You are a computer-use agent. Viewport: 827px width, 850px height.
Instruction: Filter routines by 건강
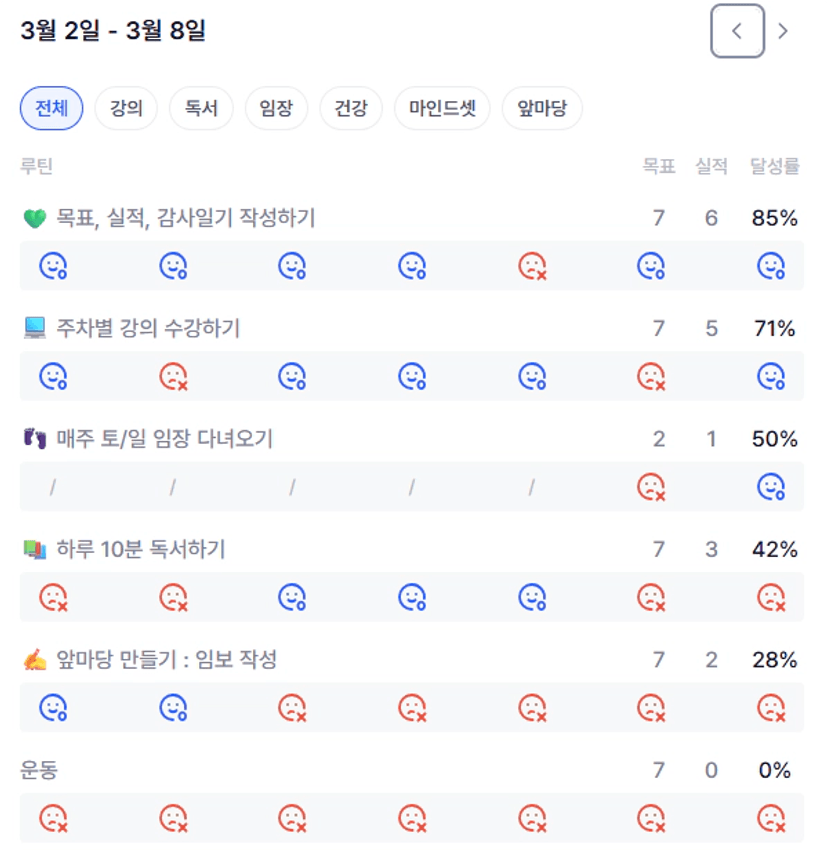pyautogui.click(x=351, y=109)
